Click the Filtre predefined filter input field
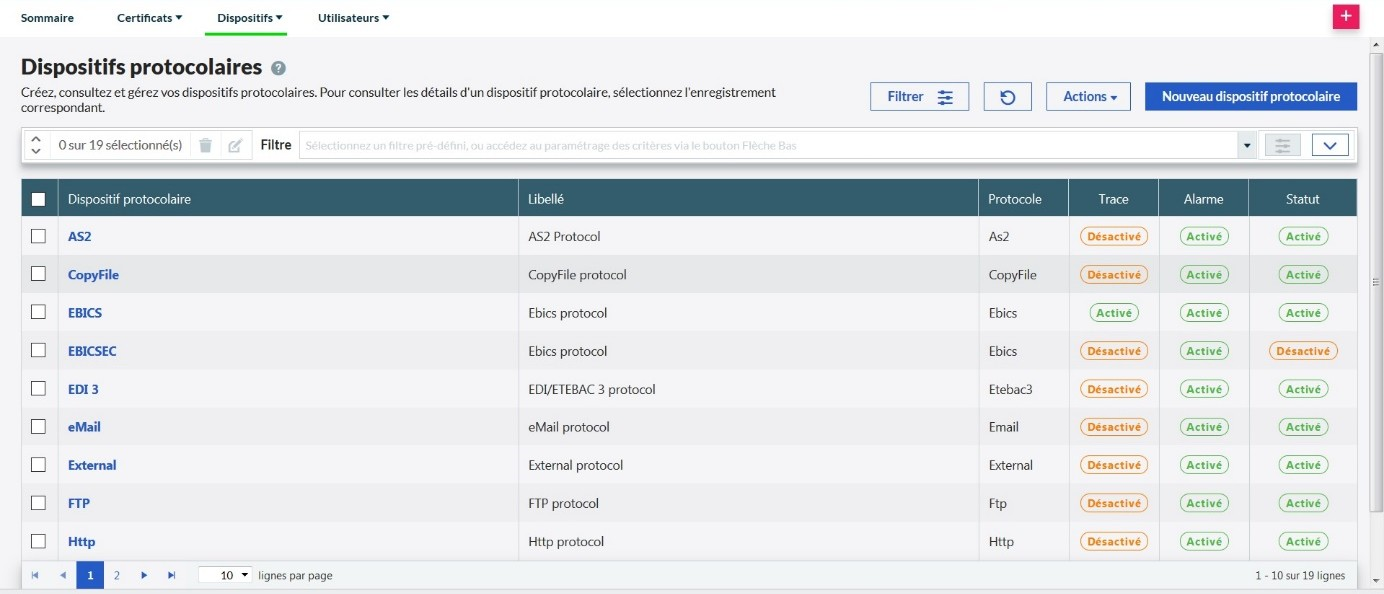Image resolution: width=1384 pixels, height=594 pixels. point(768,145)
